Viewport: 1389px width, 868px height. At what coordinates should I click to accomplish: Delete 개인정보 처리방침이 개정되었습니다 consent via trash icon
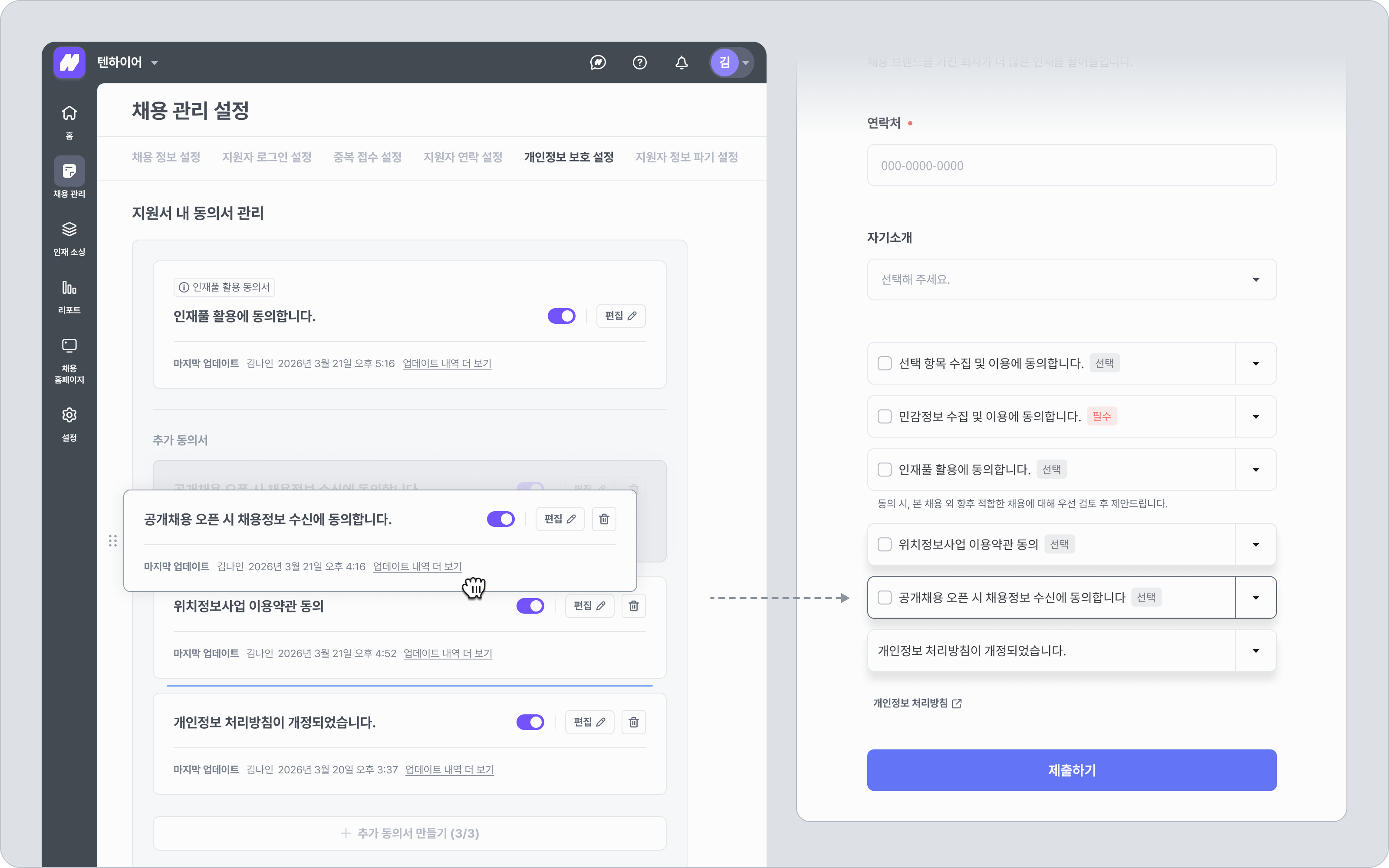point(633,722)
